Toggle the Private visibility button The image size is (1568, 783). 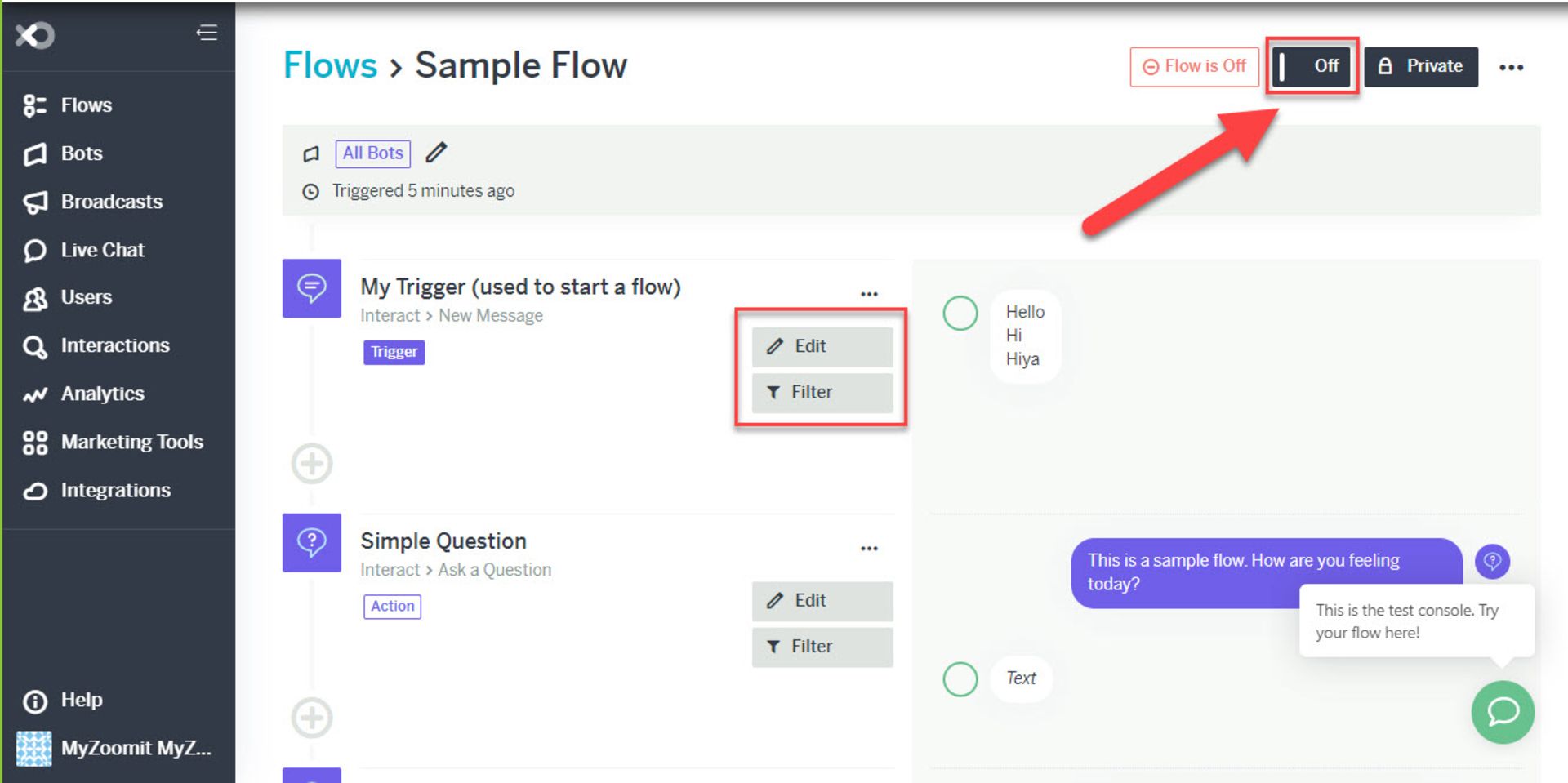point(1420,66)
